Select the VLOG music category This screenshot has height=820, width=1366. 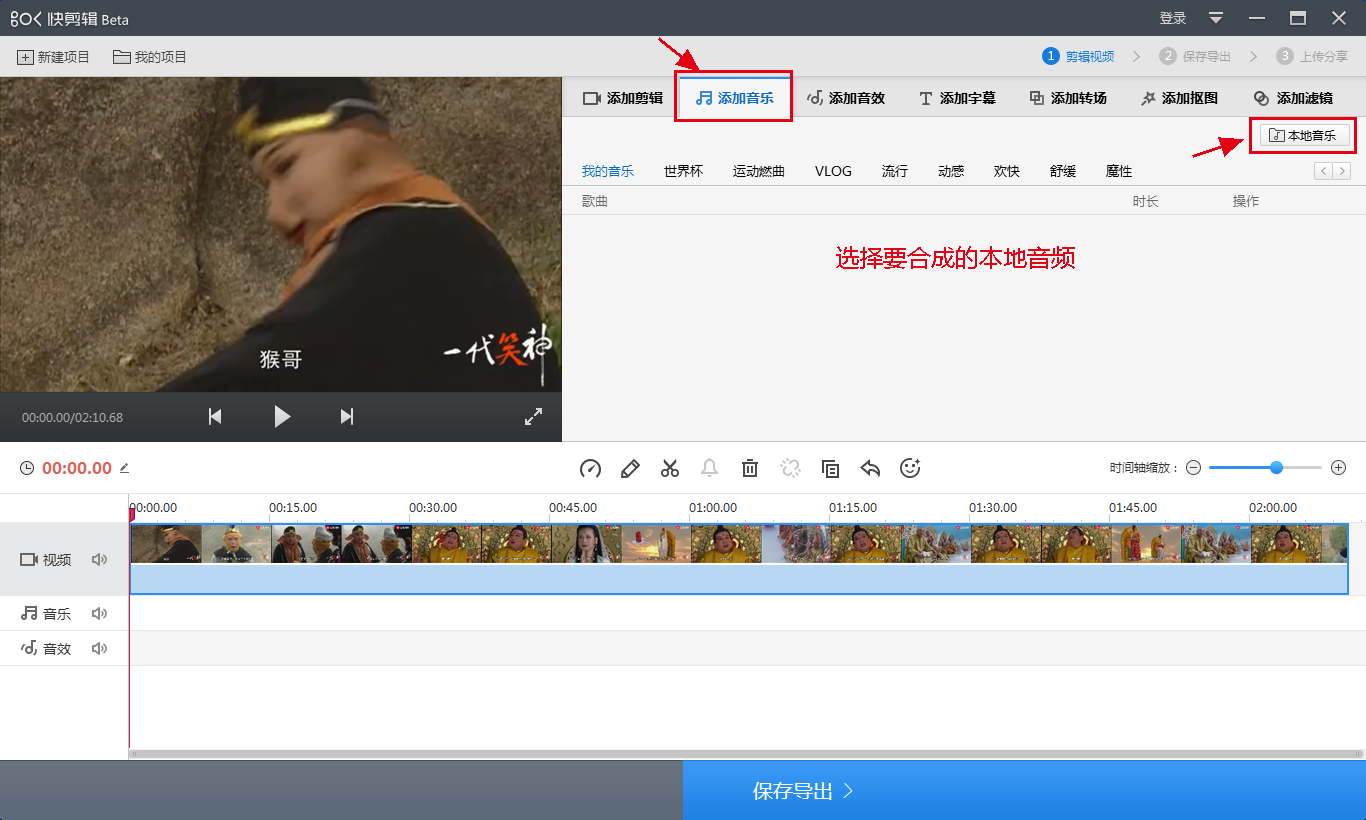point(833,171)
